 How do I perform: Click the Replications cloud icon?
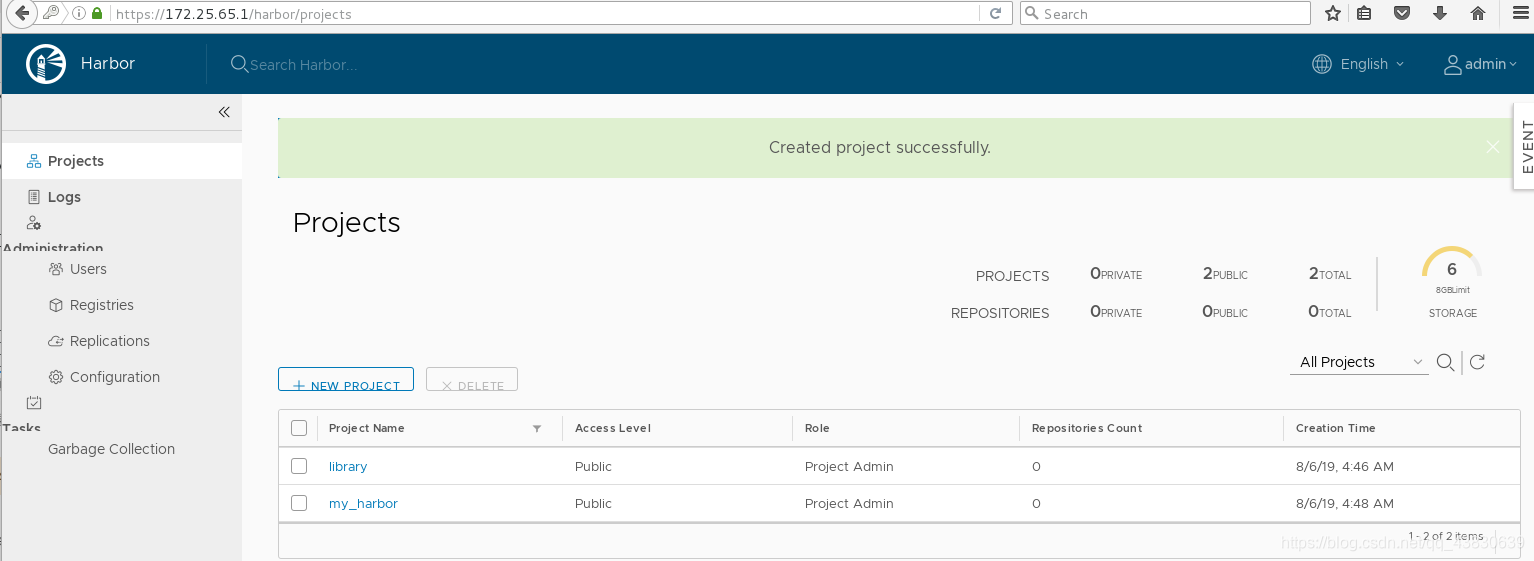coord(56,341)
